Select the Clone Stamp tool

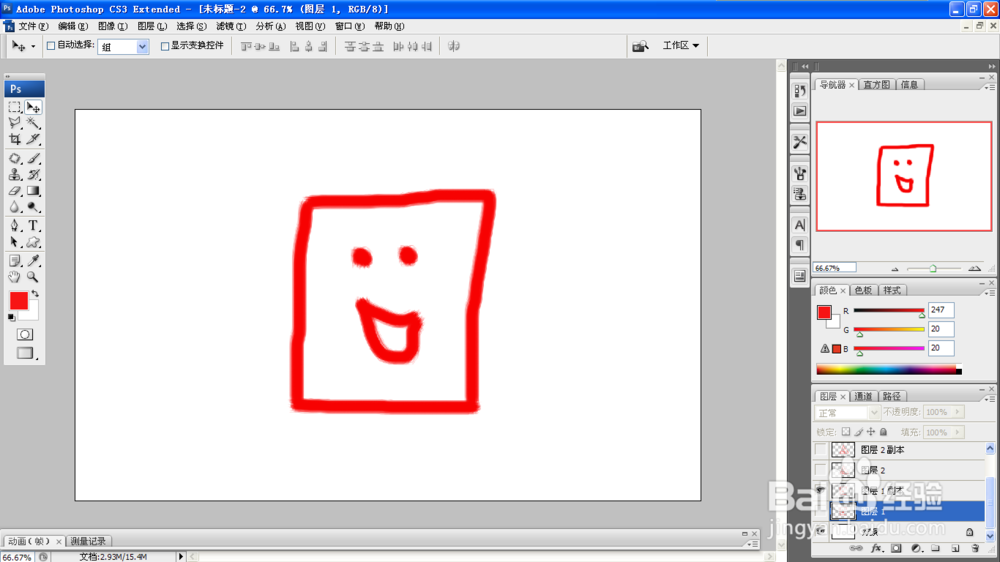pos(15,174)
